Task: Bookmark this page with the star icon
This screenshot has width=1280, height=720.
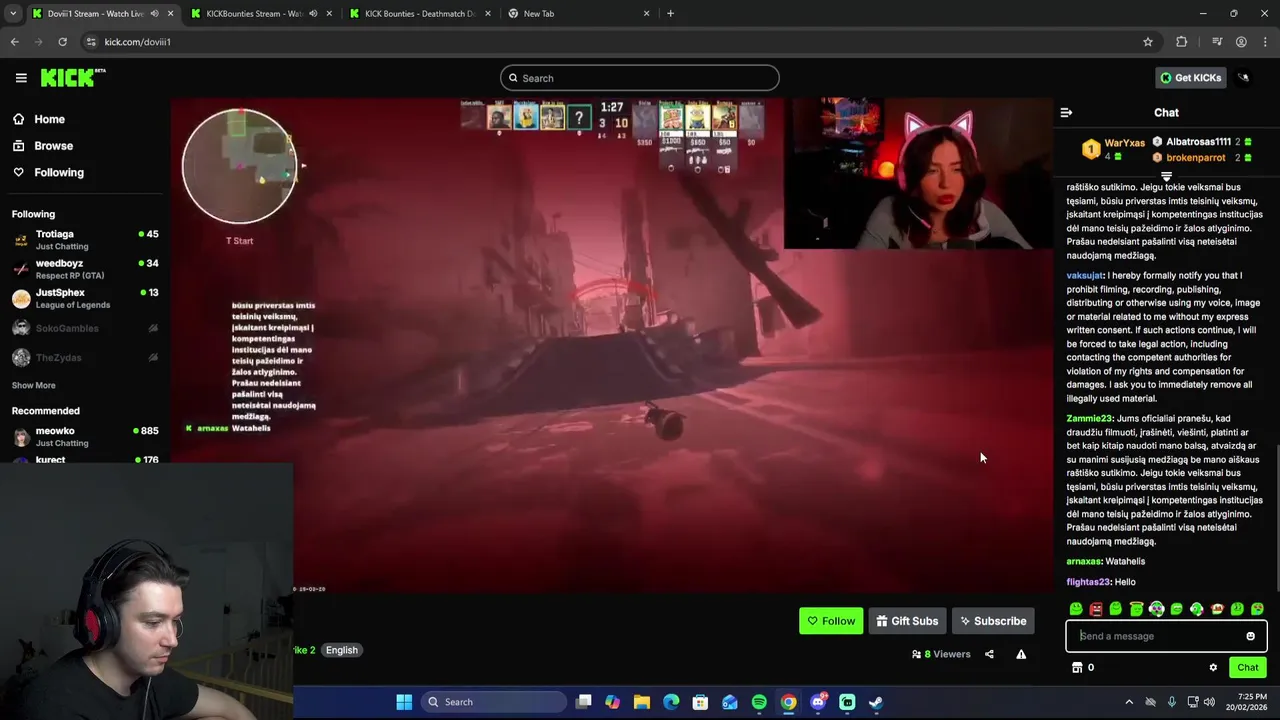Action: point(1148,42)
